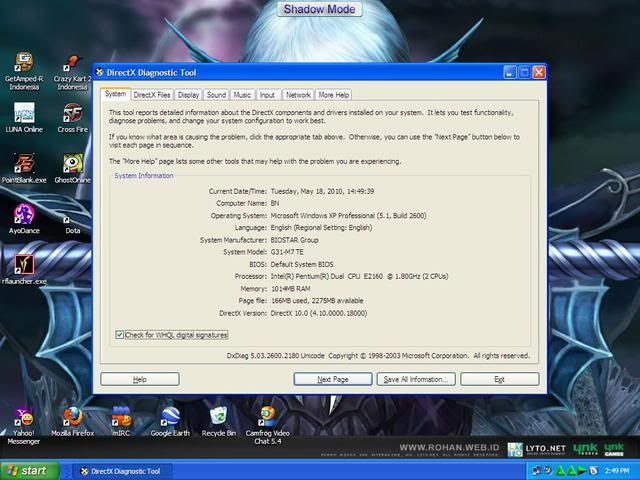Image resolution: width=640 pixels, height=480 pixels.
Task: Click Save All Information button
Action: point(416,379)
